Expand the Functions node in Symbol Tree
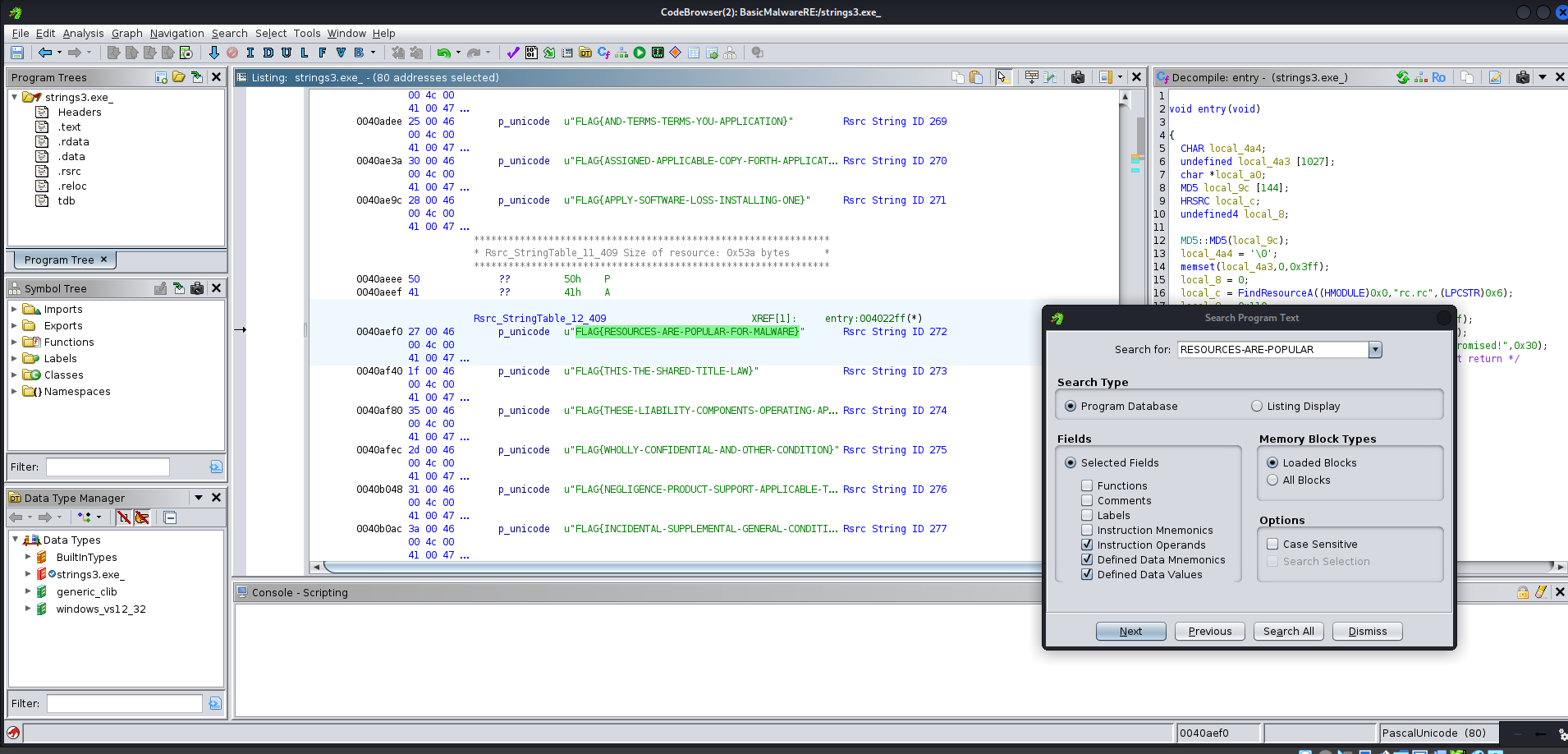This screenshot has height=754, width=1568. [x=14, y=343]
